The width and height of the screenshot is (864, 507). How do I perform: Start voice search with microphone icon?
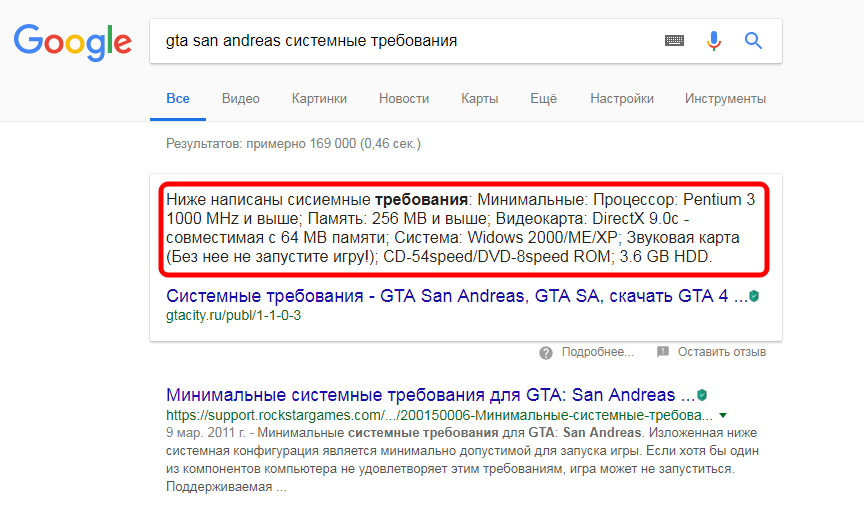click(x=714, y=41)
